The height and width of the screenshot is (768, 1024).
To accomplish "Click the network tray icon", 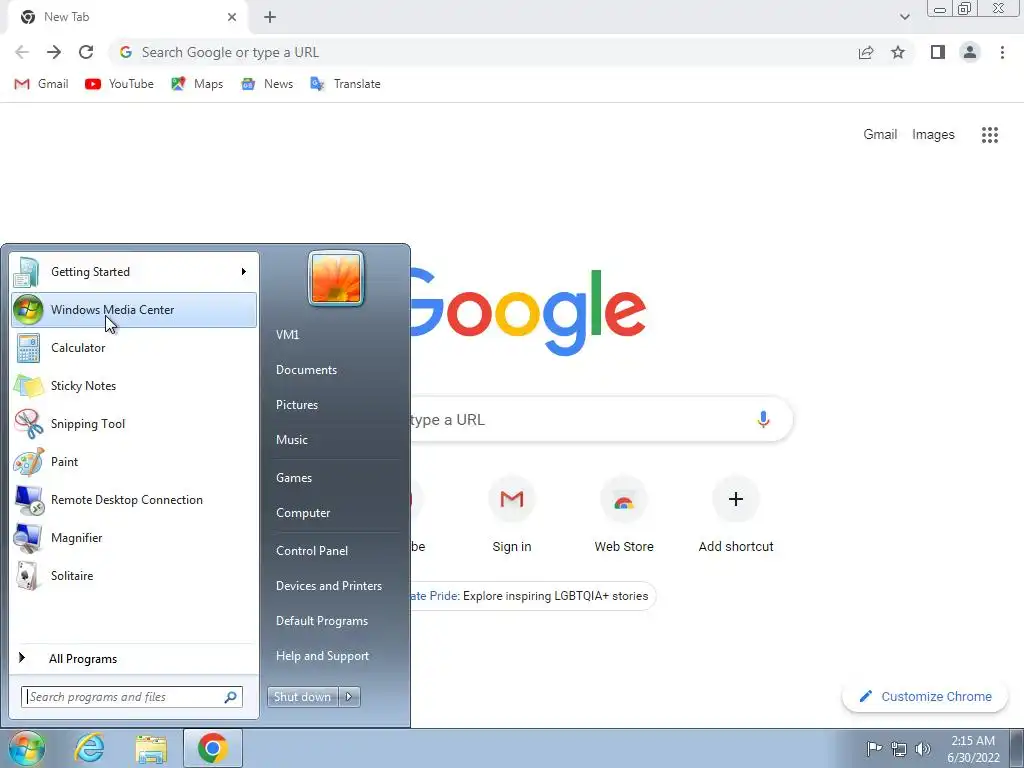I will [x=899, y=749].
